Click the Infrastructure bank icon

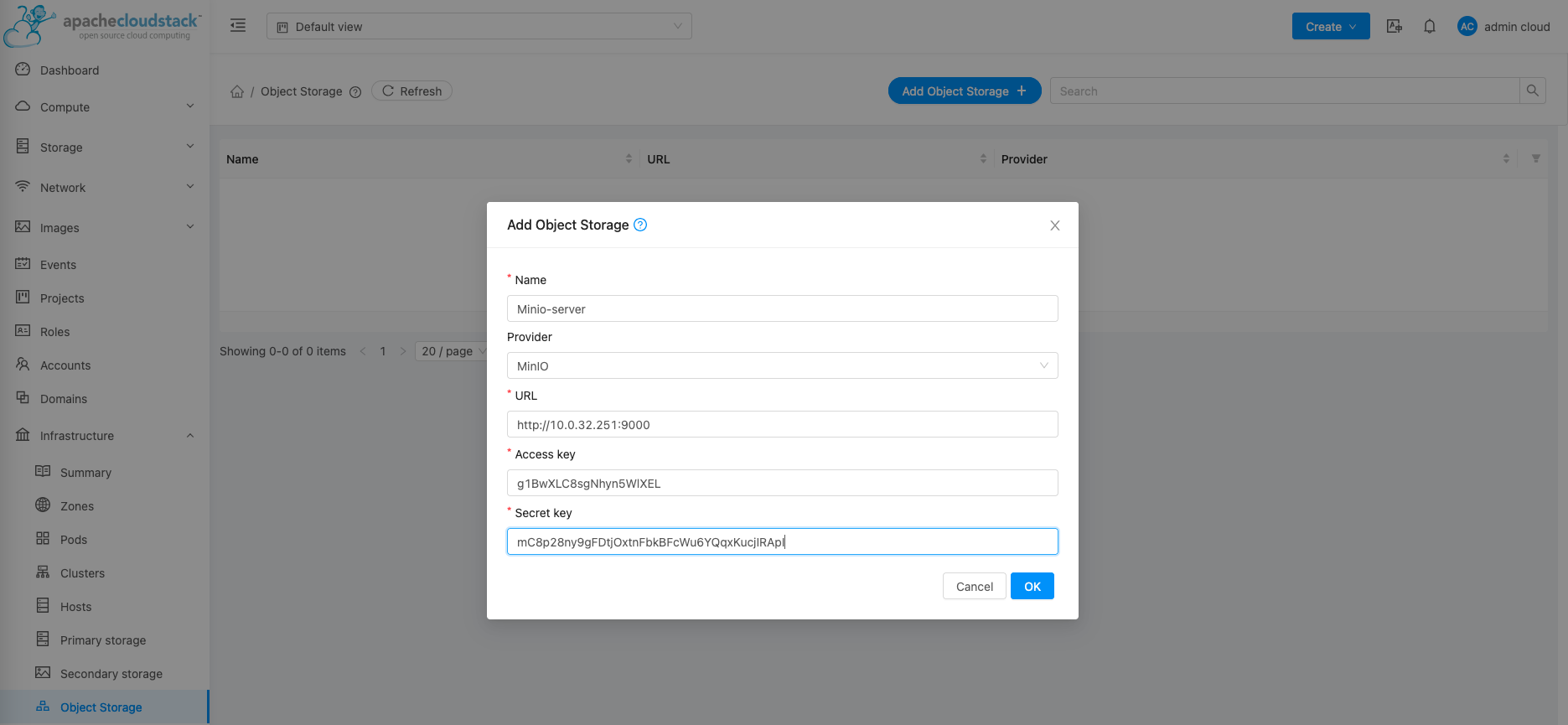[x=23, y=435]
